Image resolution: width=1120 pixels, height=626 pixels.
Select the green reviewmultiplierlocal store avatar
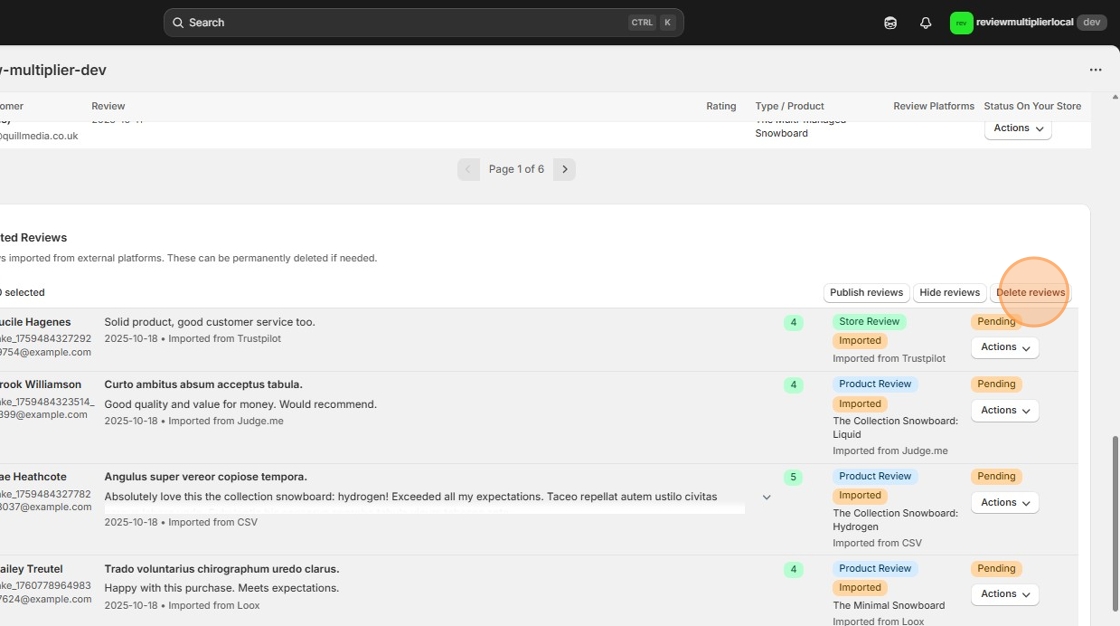961,22
